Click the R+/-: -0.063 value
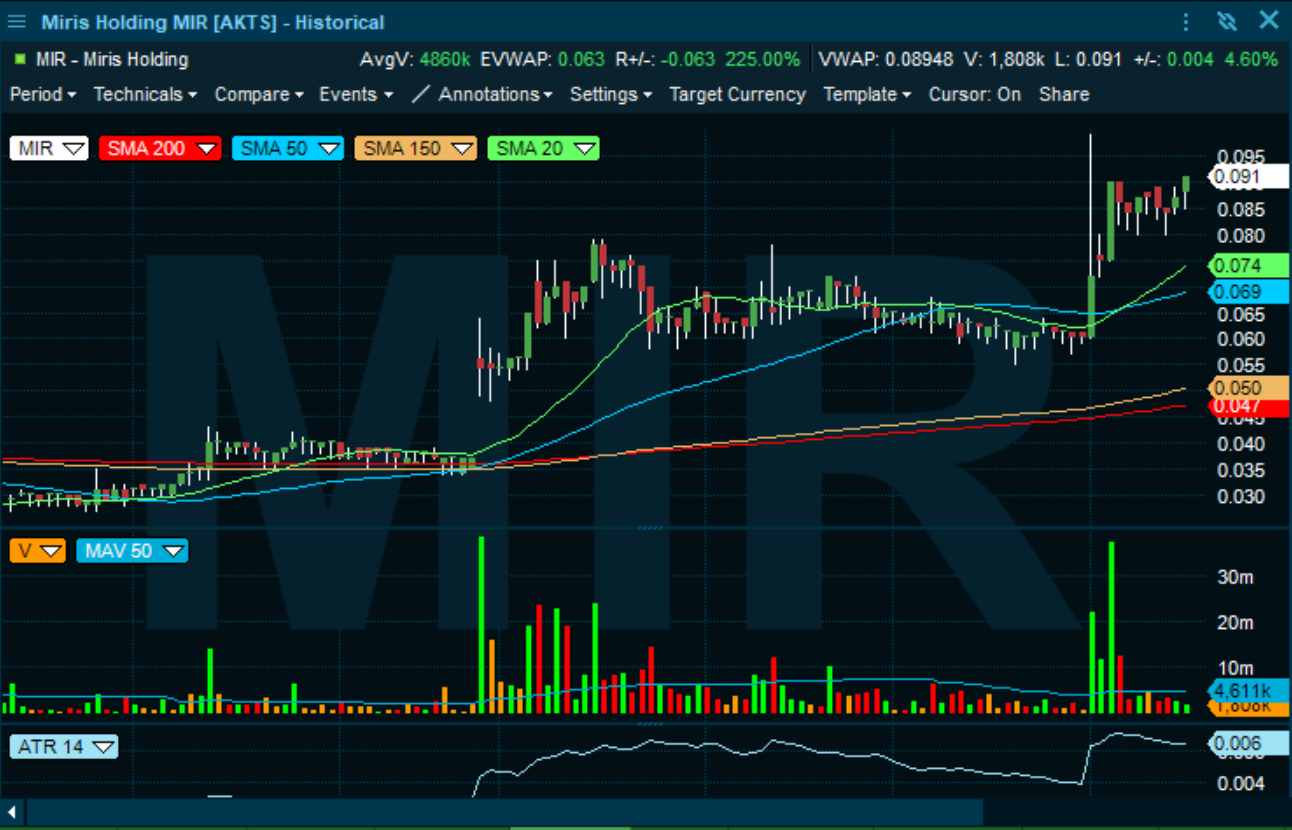The width and height of the screenshot is (1292, 830). [x=665, y=59]
